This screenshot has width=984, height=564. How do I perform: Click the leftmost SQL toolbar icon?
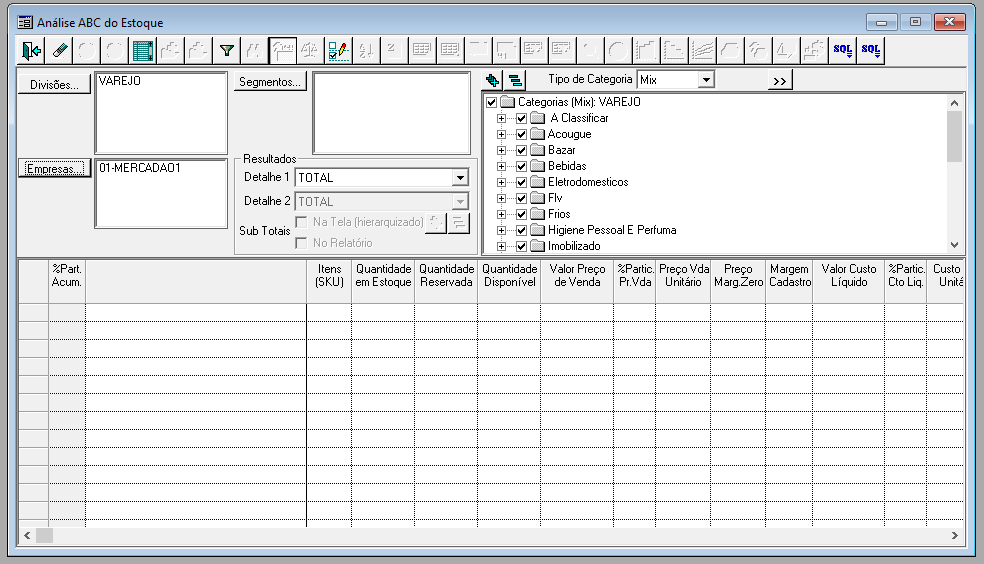[842, 50]
